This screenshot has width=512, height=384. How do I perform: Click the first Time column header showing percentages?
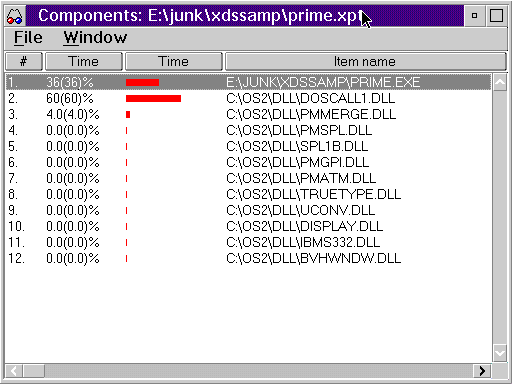click(84, 61)
